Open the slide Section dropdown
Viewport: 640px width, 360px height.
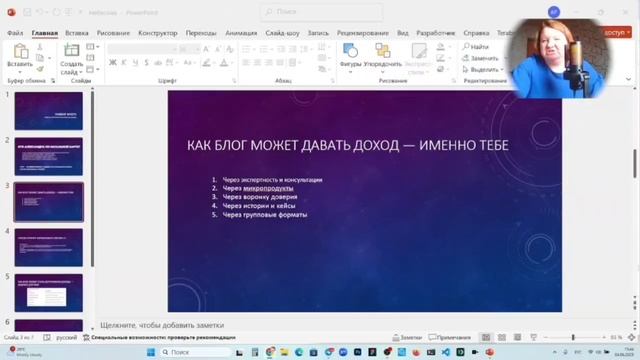pyautogui.click(x=92, y=69)
